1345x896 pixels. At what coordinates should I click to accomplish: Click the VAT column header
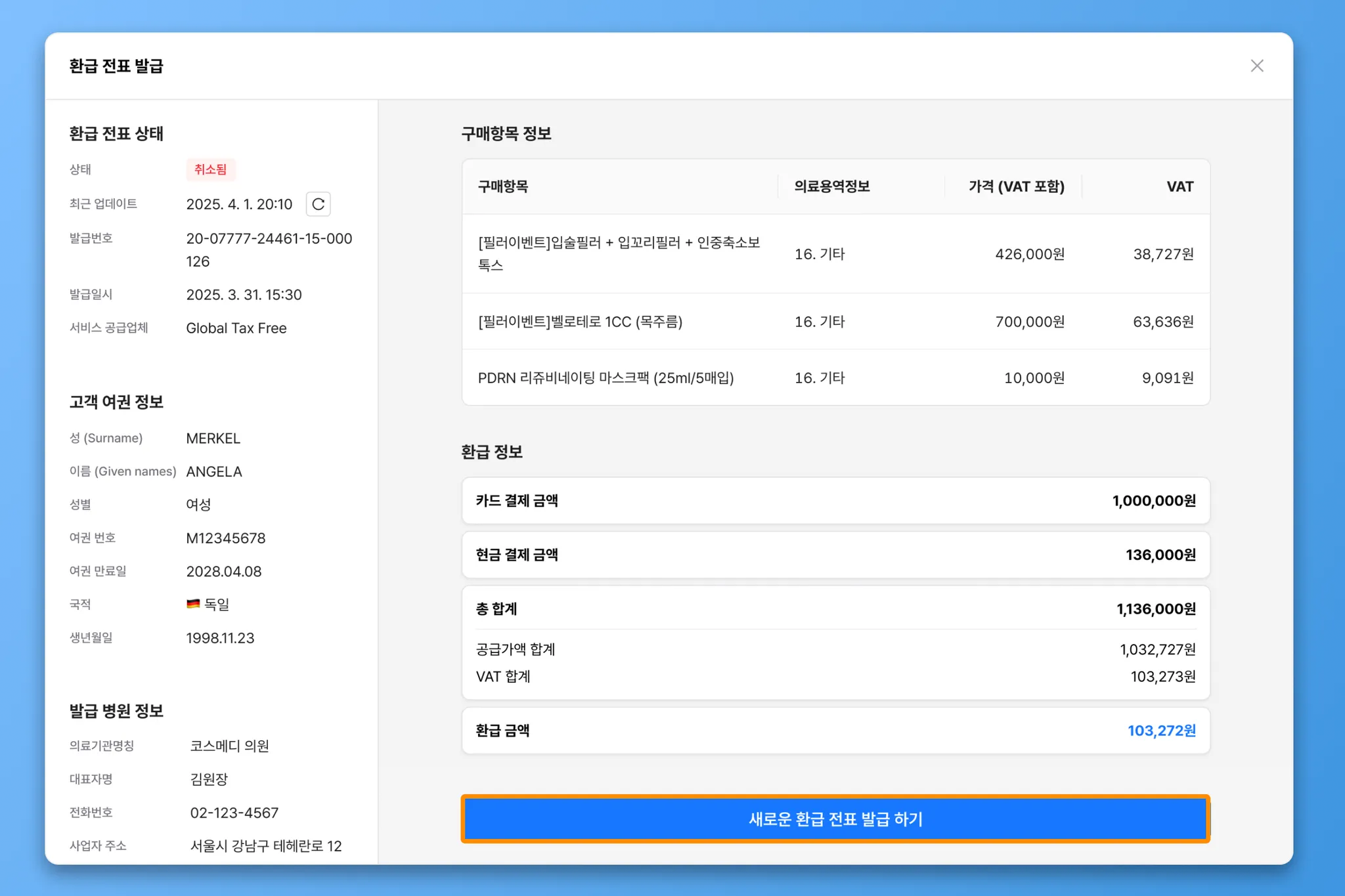tap(1180, 186)
